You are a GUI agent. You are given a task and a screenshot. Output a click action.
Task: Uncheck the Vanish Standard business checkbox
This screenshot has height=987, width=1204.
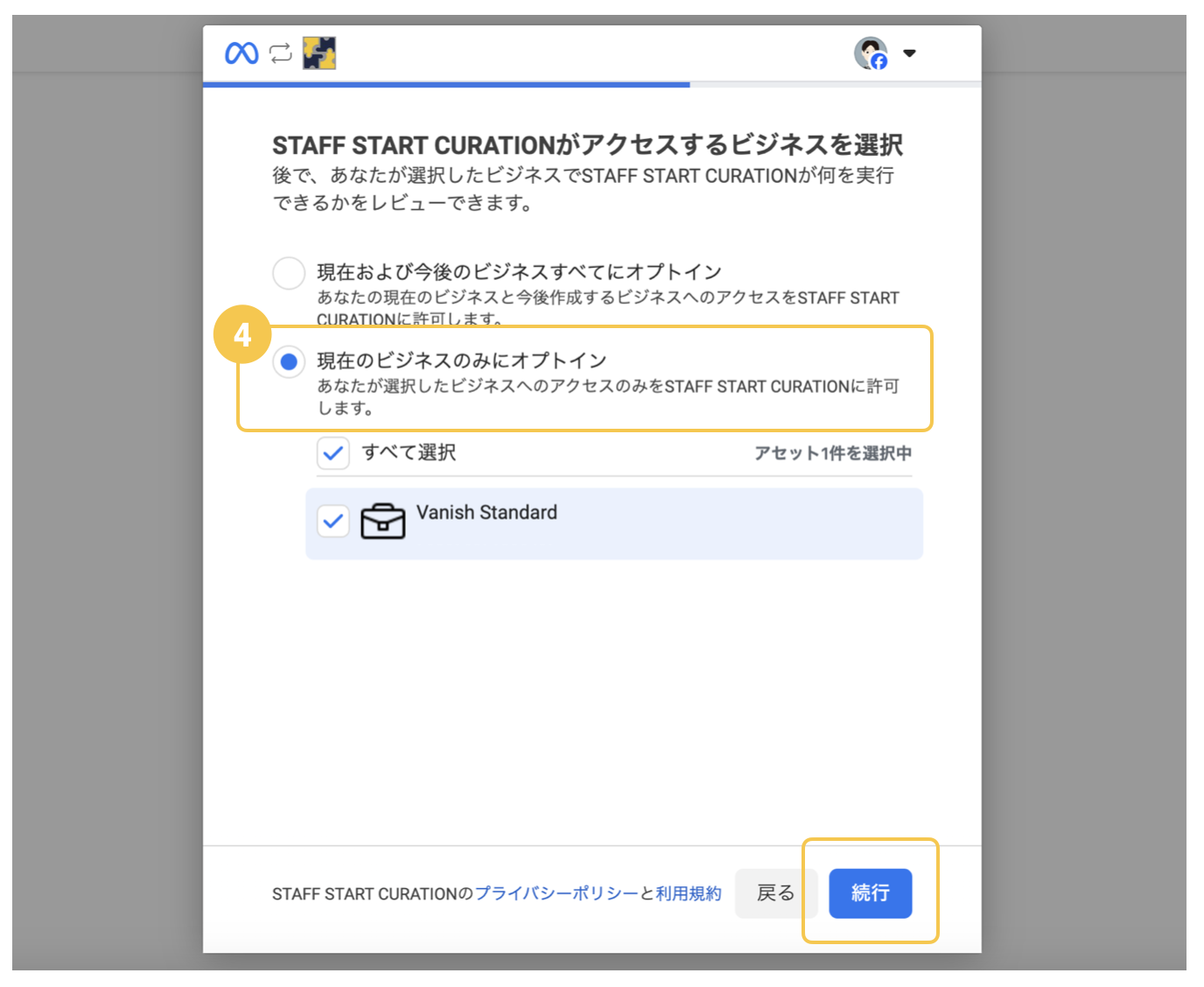(332, 521)
